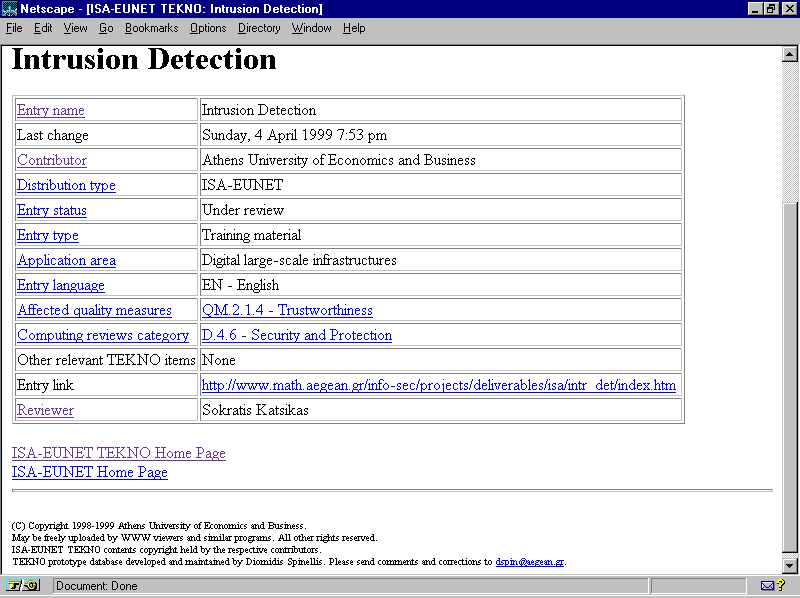The width and height of the screenshot is (800, 598).
Task: Click the 'Digital large-scale infrastructures' cell
Action: pyautogui.click(x=441, y=260)
